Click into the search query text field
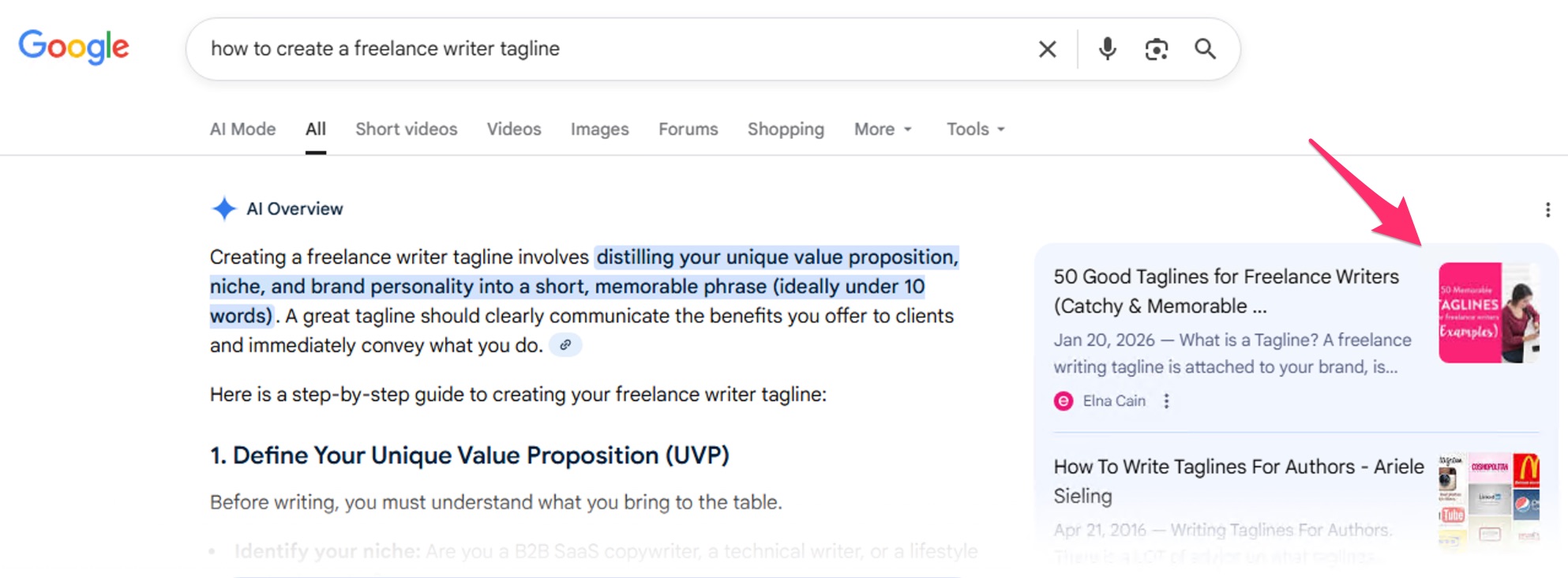The image size is (1568, 578). [x=600, y=49]
